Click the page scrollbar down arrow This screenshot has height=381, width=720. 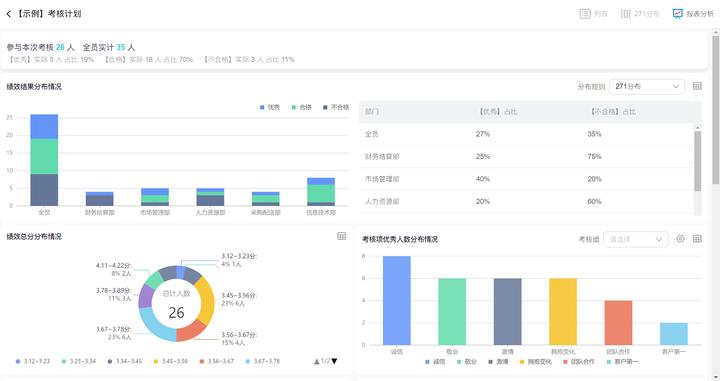tap(715, 377)
